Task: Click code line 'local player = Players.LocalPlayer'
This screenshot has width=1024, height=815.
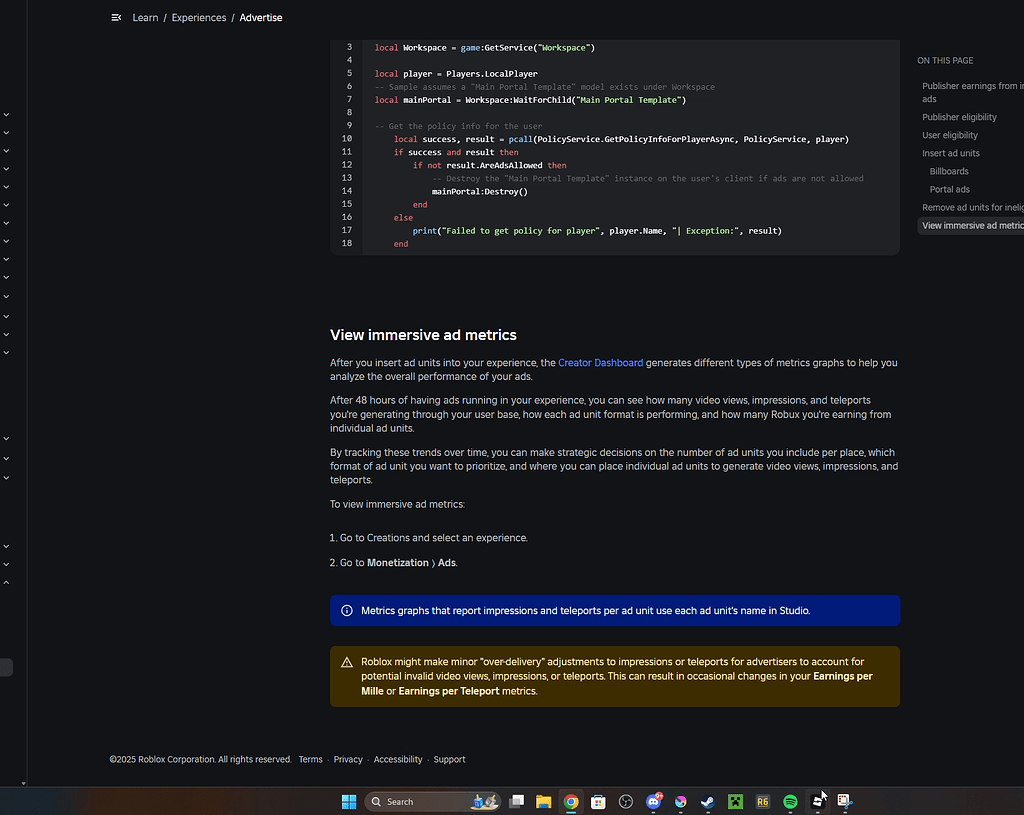Action: (456, 74)
